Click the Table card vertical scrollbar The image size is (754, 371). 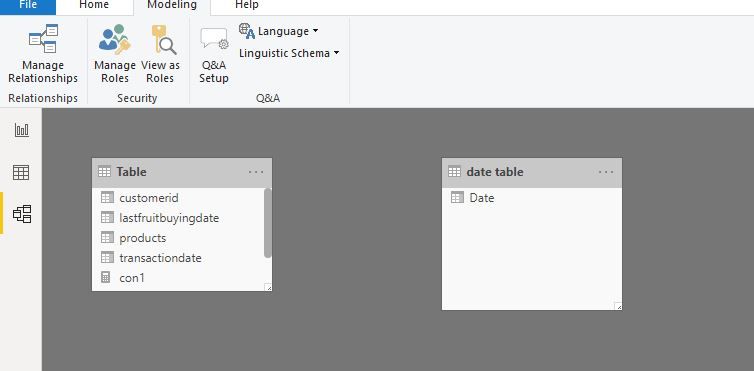click(268, 223)
